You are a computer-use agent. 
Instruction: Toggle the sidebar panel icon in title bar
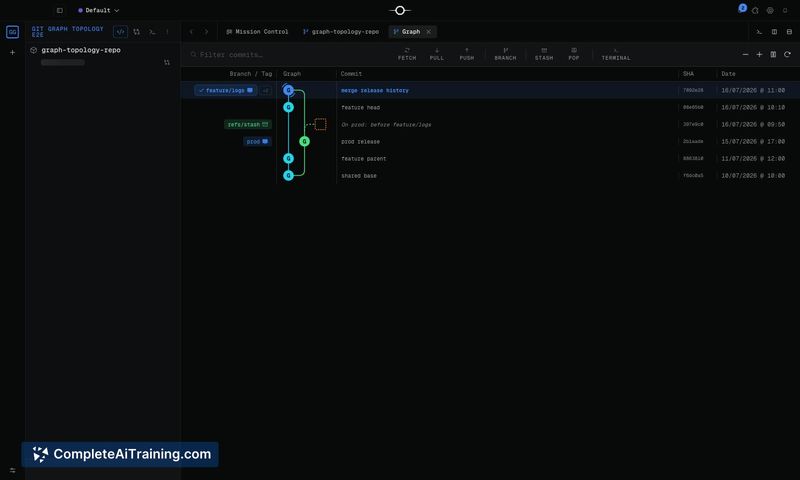60,10
